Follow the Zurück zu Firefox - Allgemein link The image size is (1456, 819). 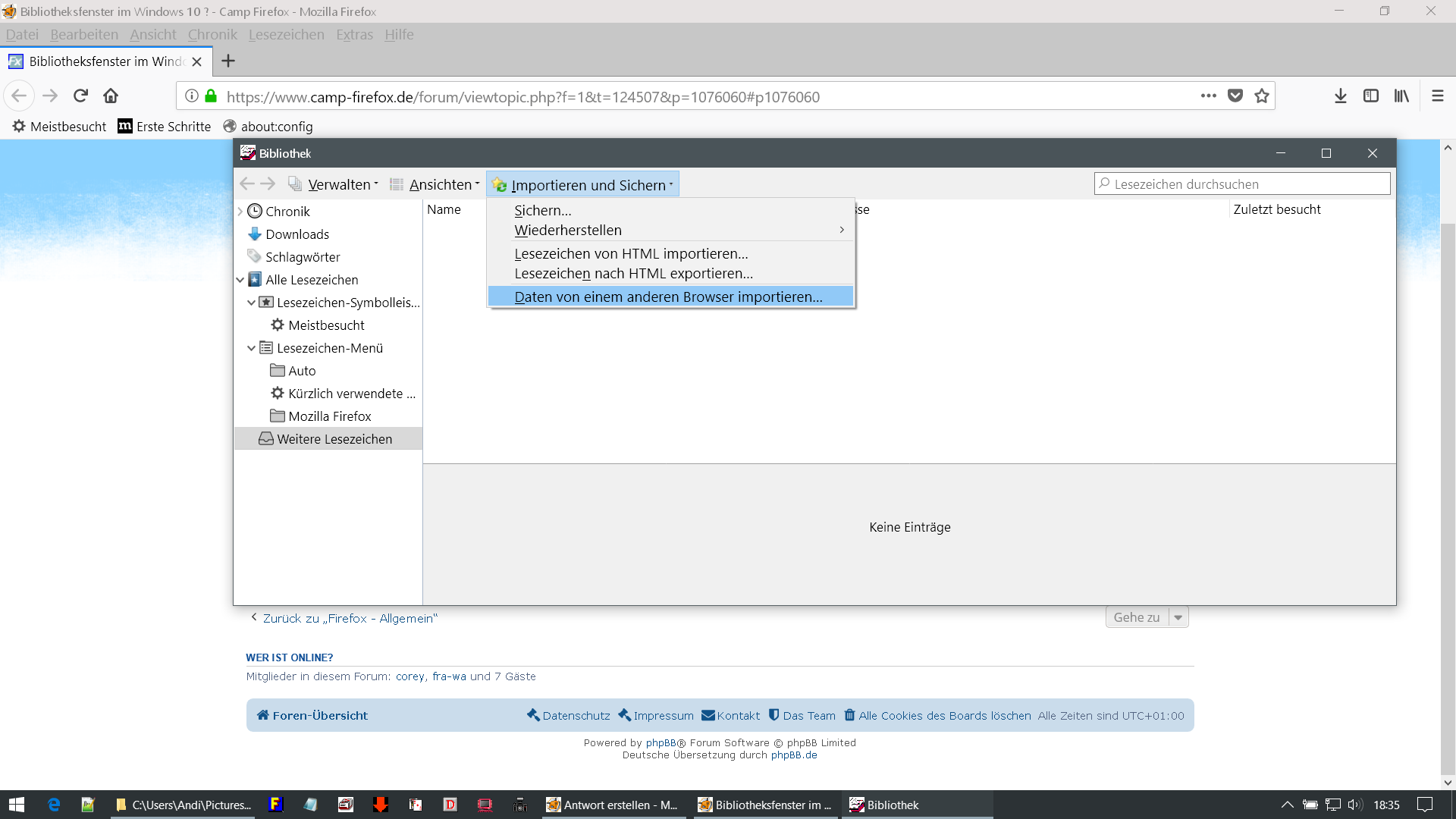coord(350,619)
